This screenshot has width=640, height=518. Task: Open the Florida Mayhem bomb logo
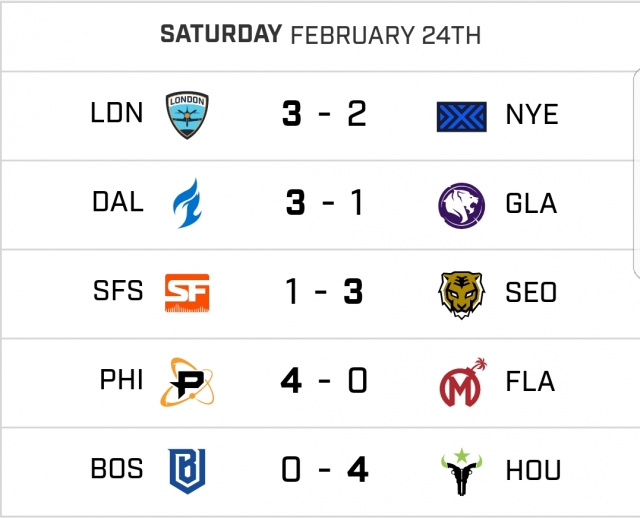tap(462, 381)
